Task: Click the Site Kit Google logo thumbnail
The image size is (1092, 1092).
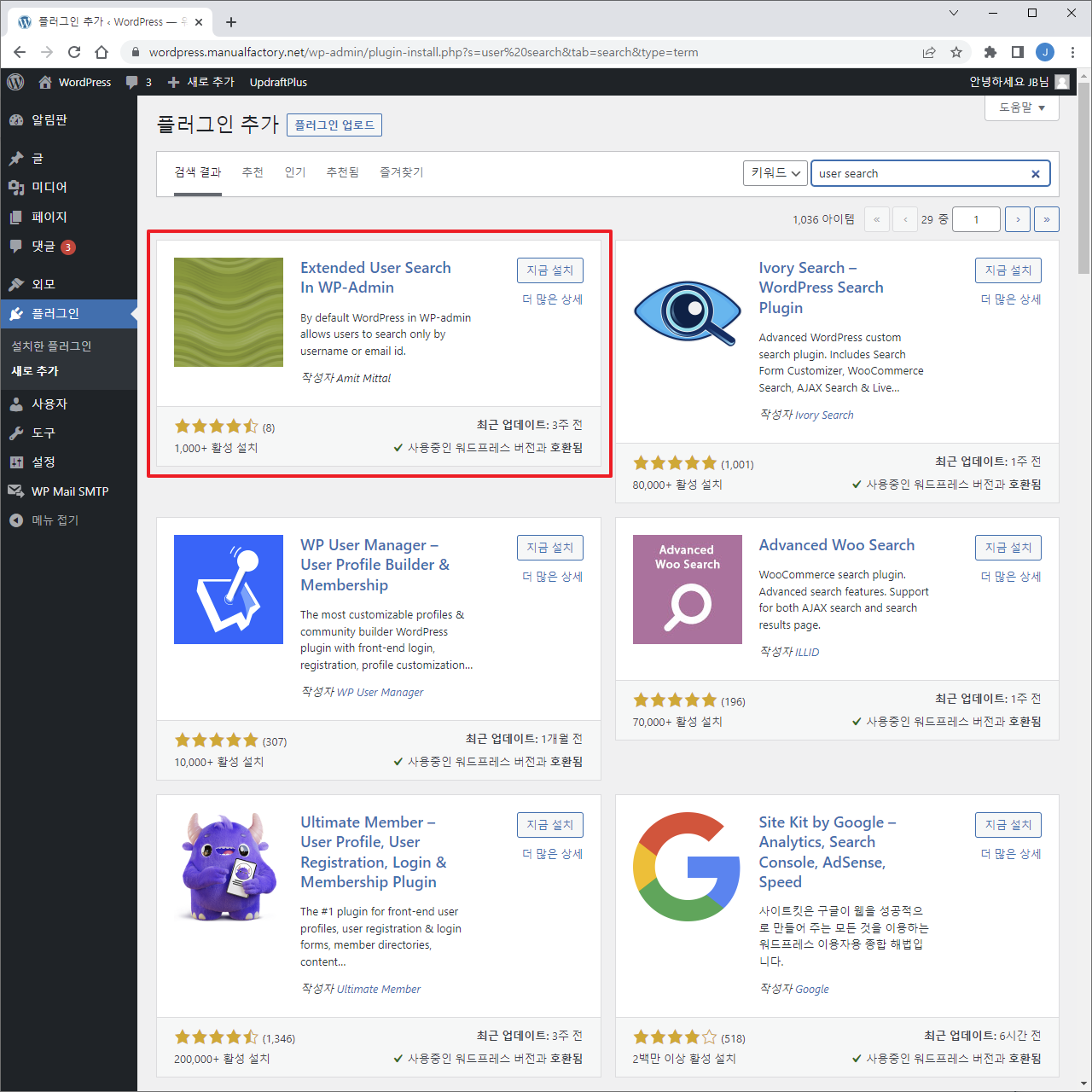Action: pyautogui.click(x=688, y=867)
